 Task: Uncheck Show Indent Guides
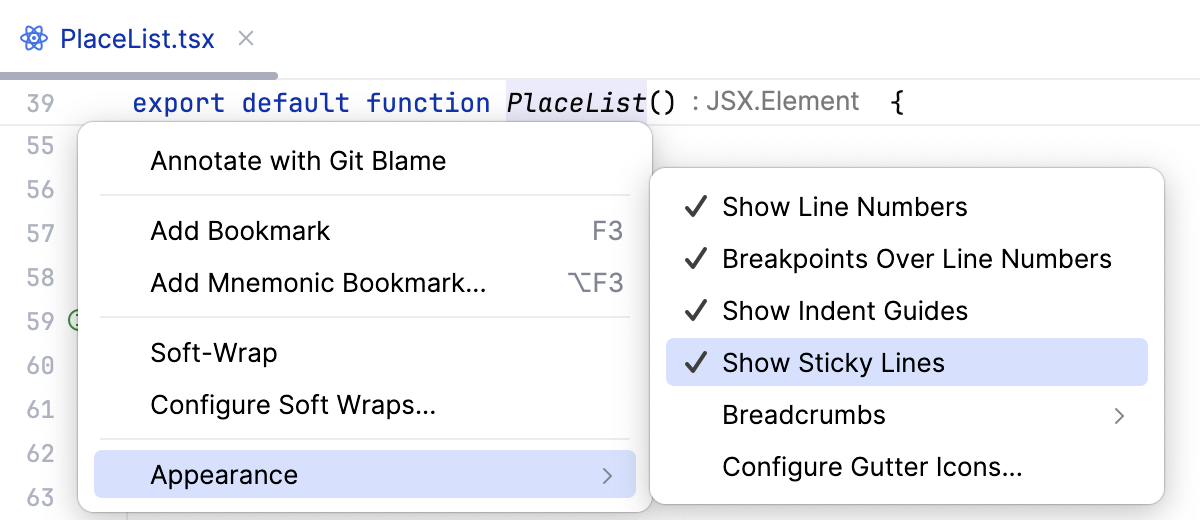(844, 311)
